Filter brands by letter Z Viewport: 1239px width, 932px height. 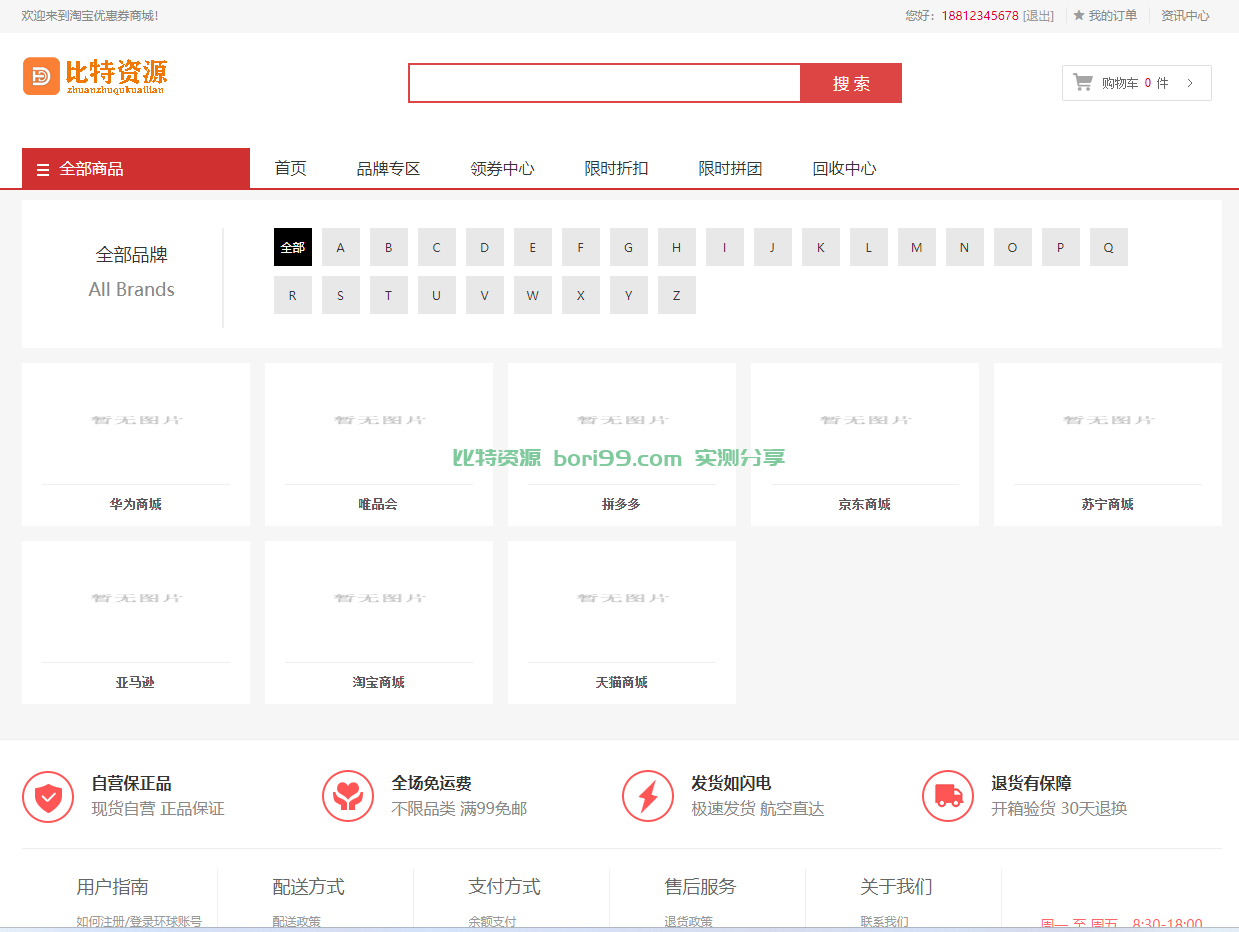coord(677,295)
